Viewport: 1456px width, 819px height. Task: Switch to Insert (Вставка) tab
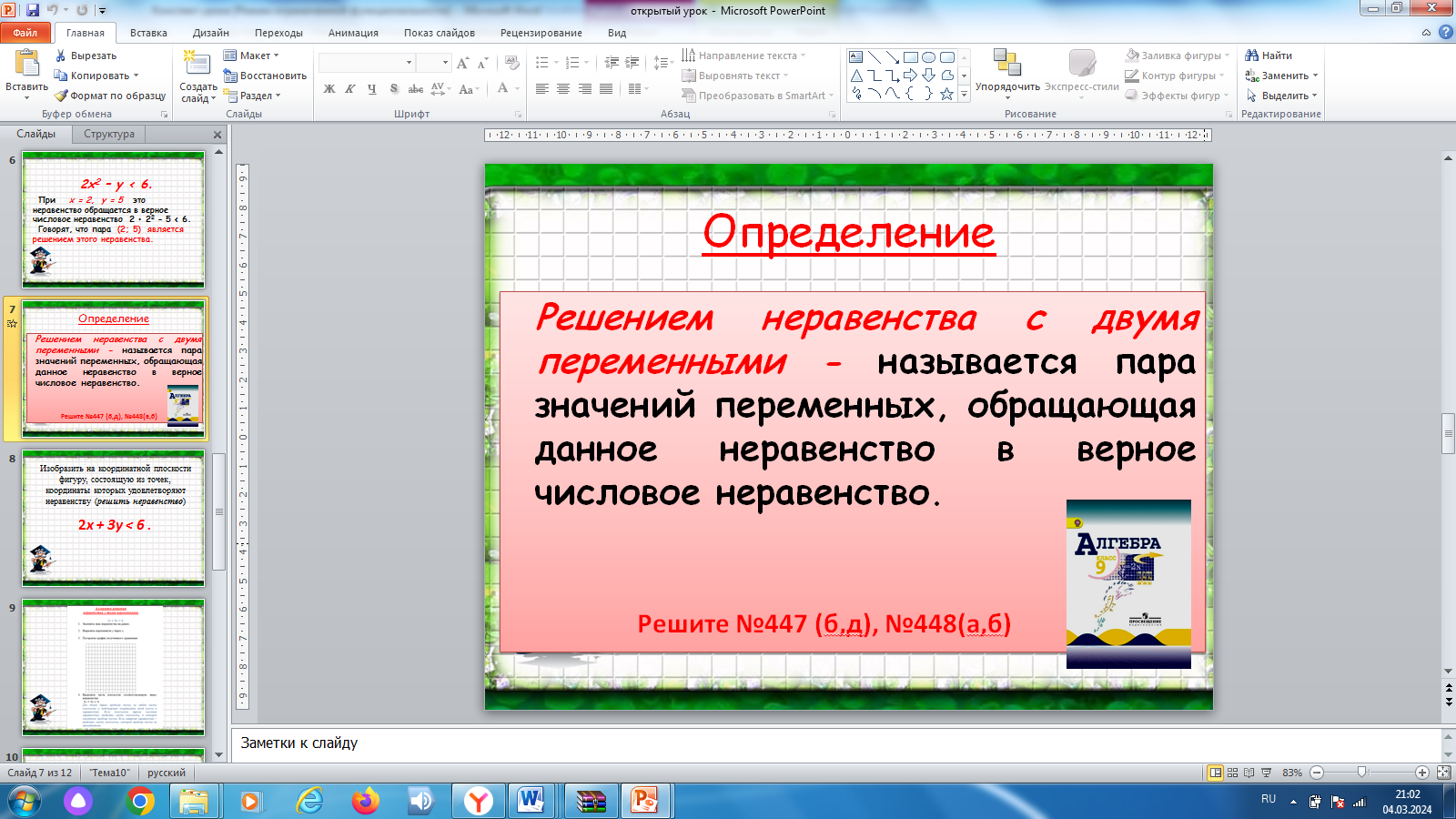point(148,33)
